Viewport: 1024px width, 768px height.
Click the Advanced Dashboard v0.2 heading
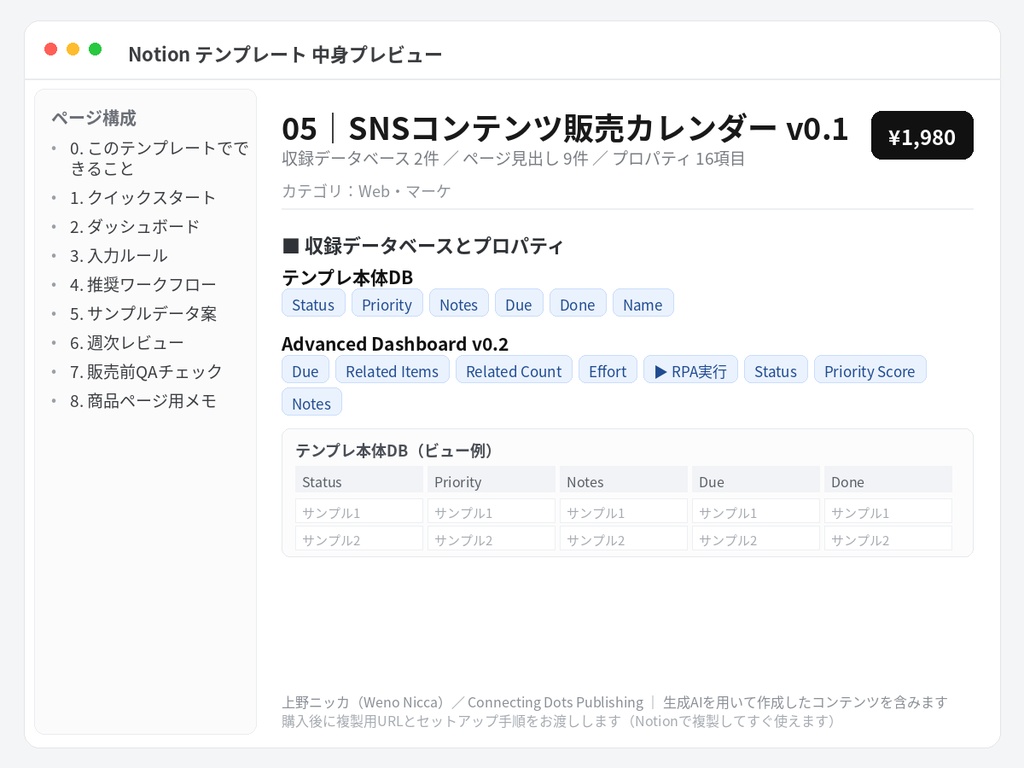pyautogui.click(x=395, y=344)
